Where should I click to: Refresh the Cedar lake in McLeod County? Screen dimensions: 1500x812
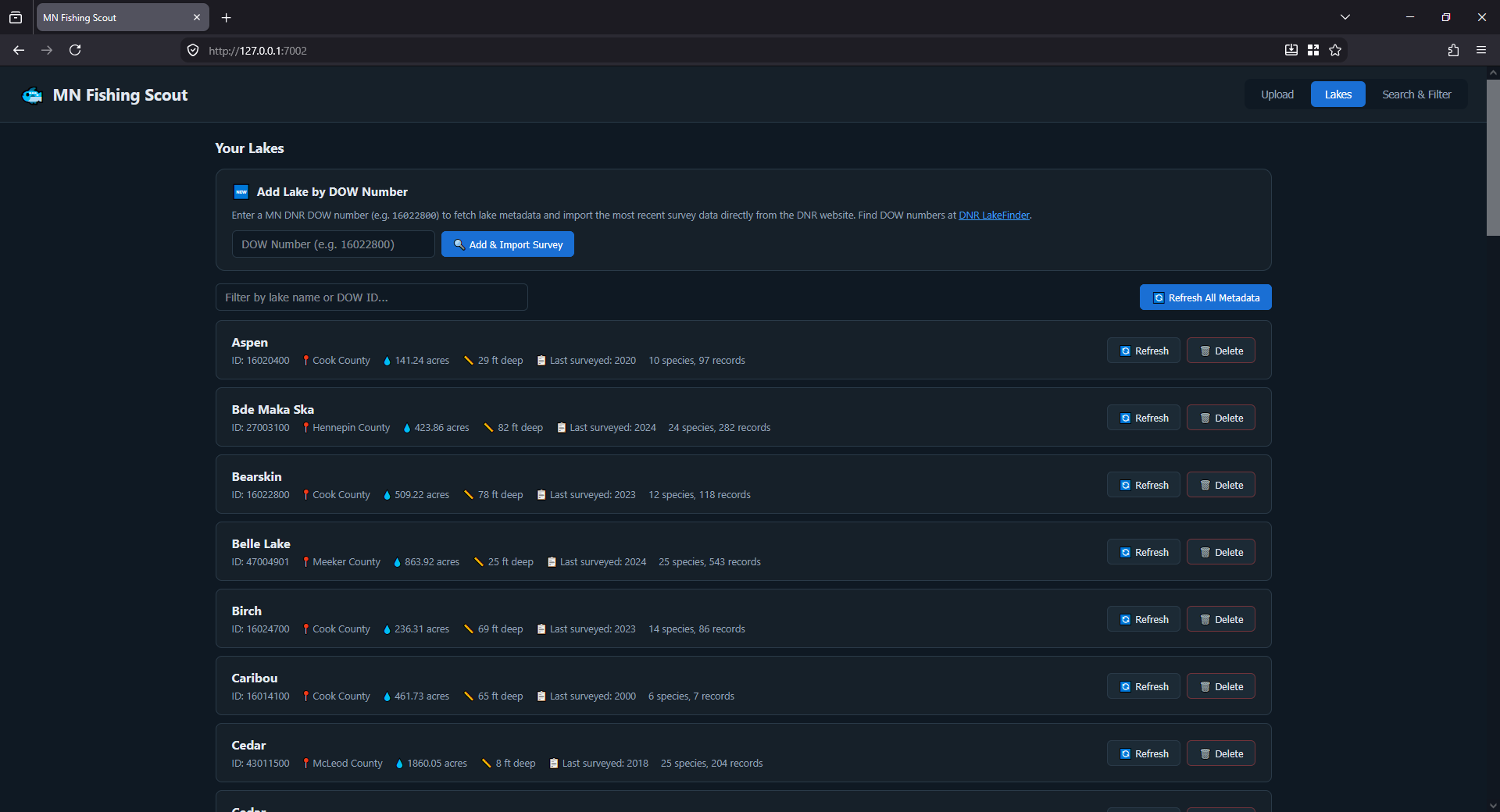coord(1144,753)
